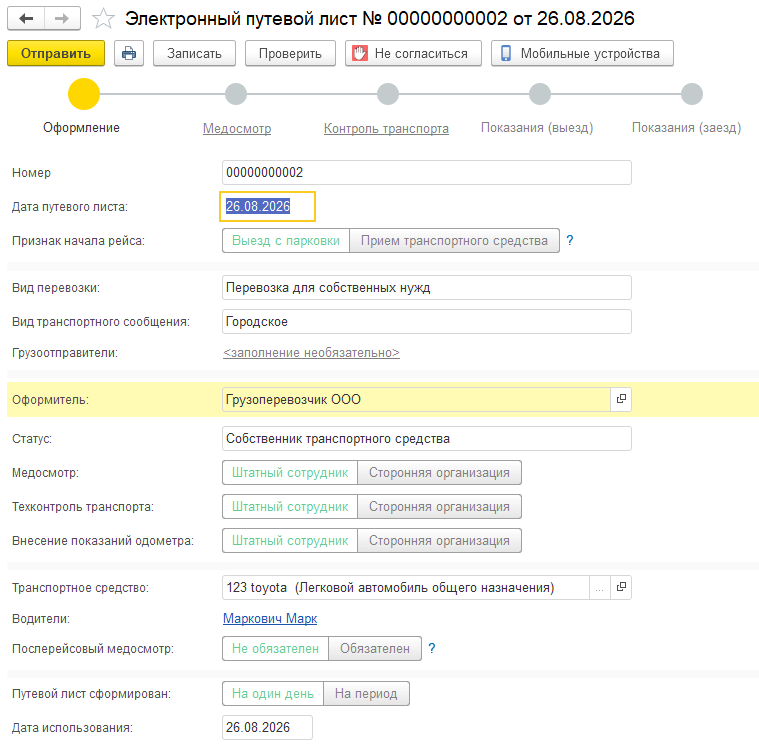
Task: Select the Оформление stage circle
Action: point(84,94)
